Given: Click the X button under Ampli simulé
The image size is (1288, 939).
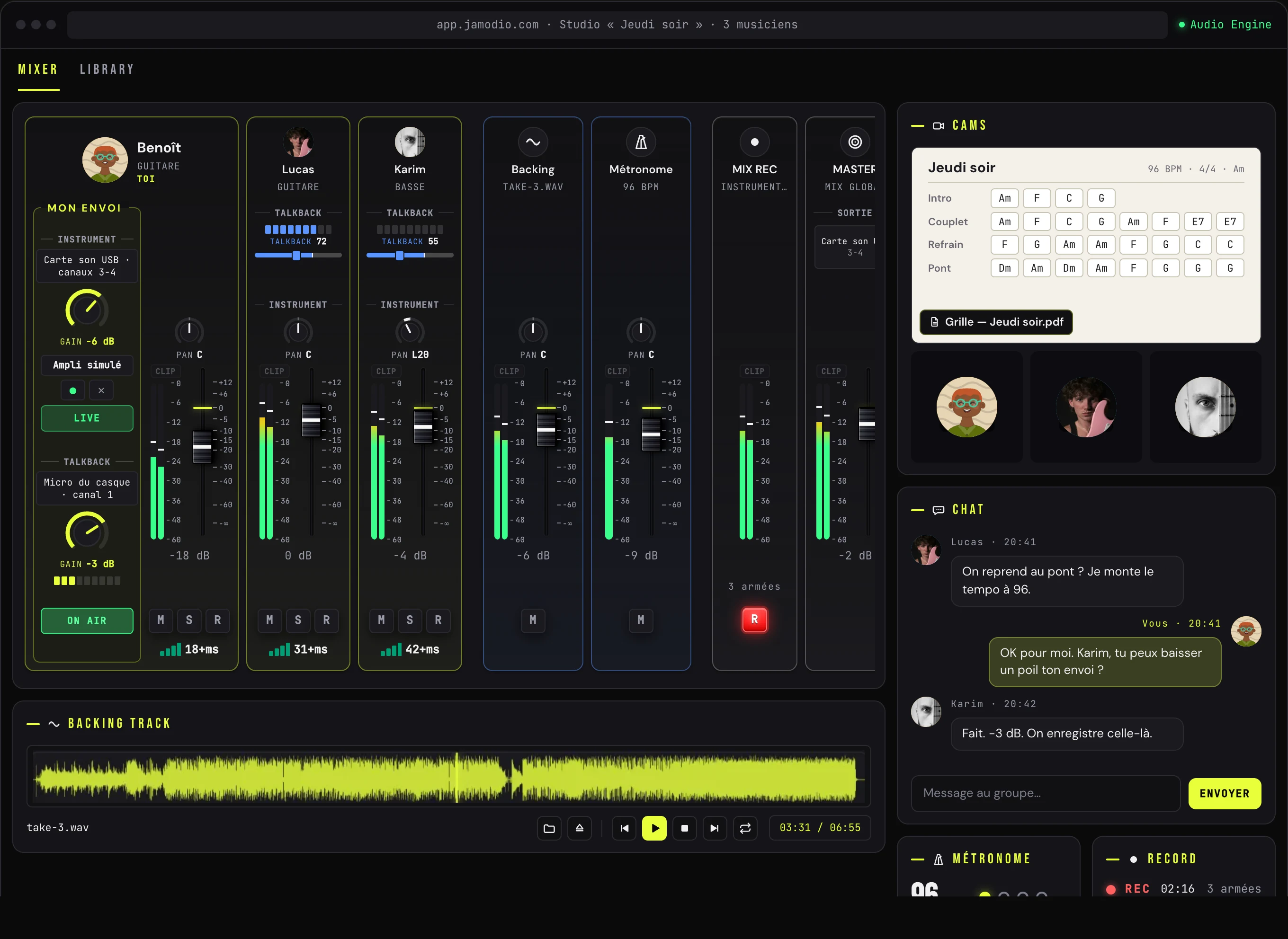Looking at the screenshot, I should 101,390.
